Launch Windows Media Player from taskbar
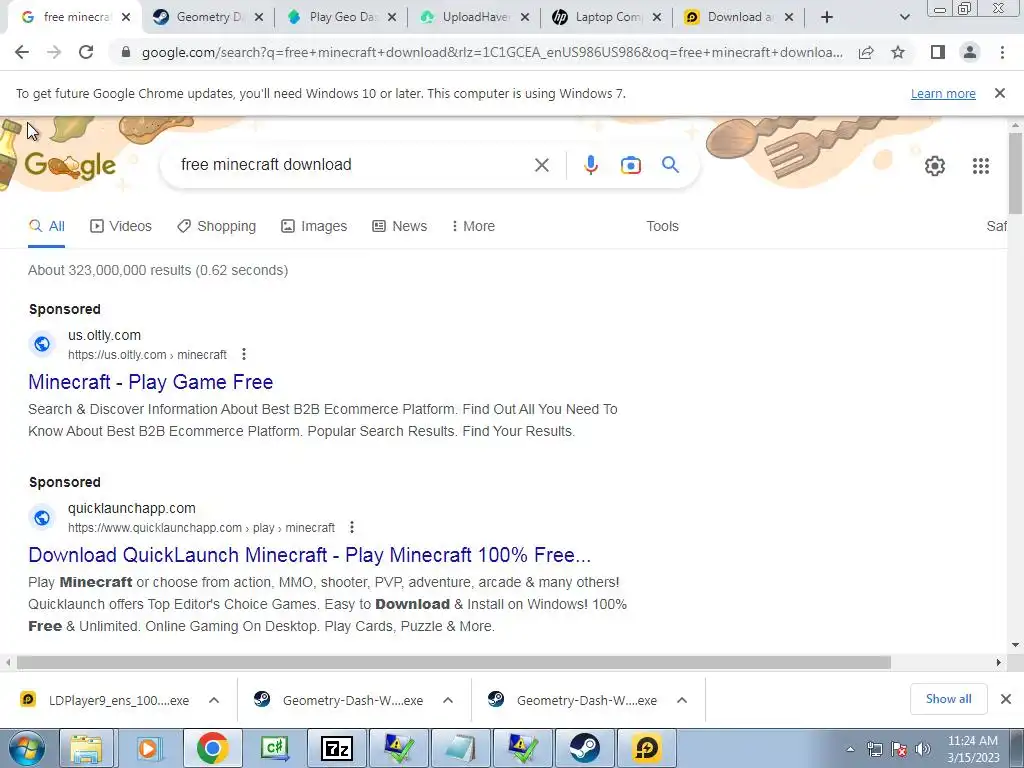The width and height of the screenshot is (1024, 768). pos(149,748)
